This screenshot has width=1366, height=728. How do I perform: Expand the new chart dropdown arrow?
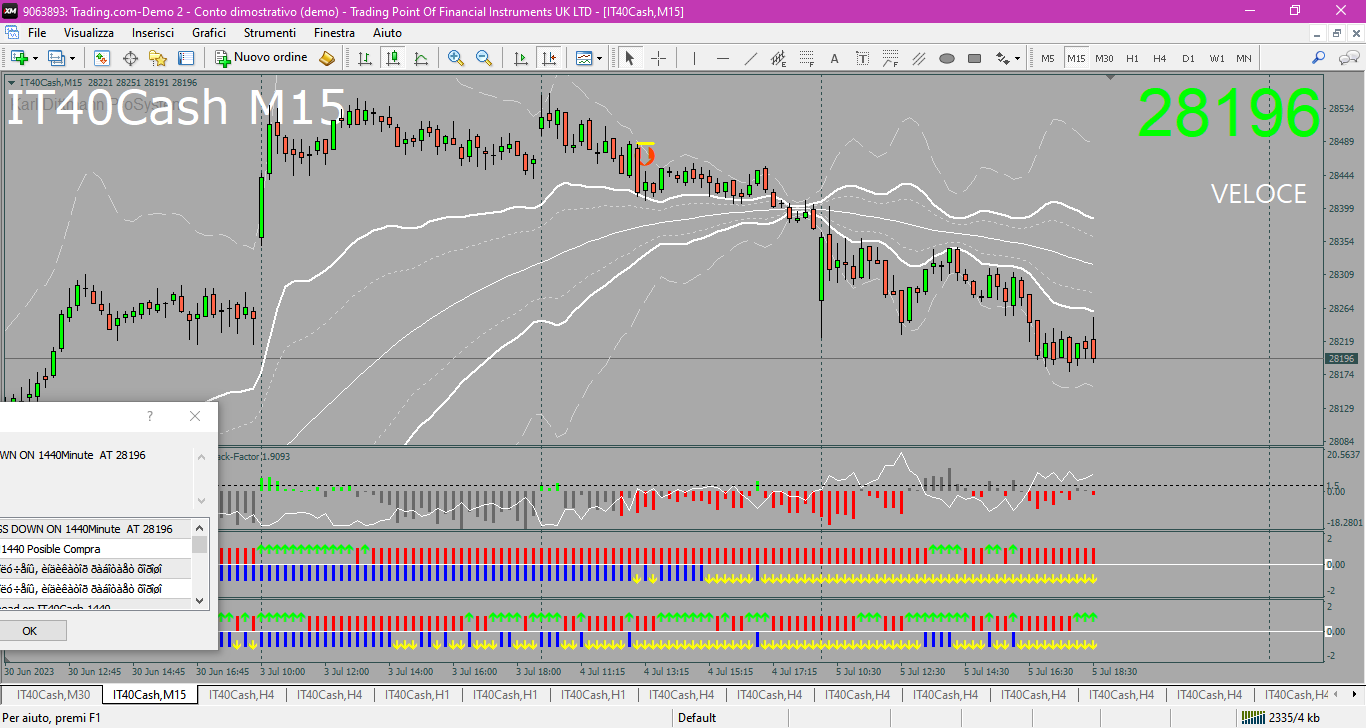click(34, 58)
